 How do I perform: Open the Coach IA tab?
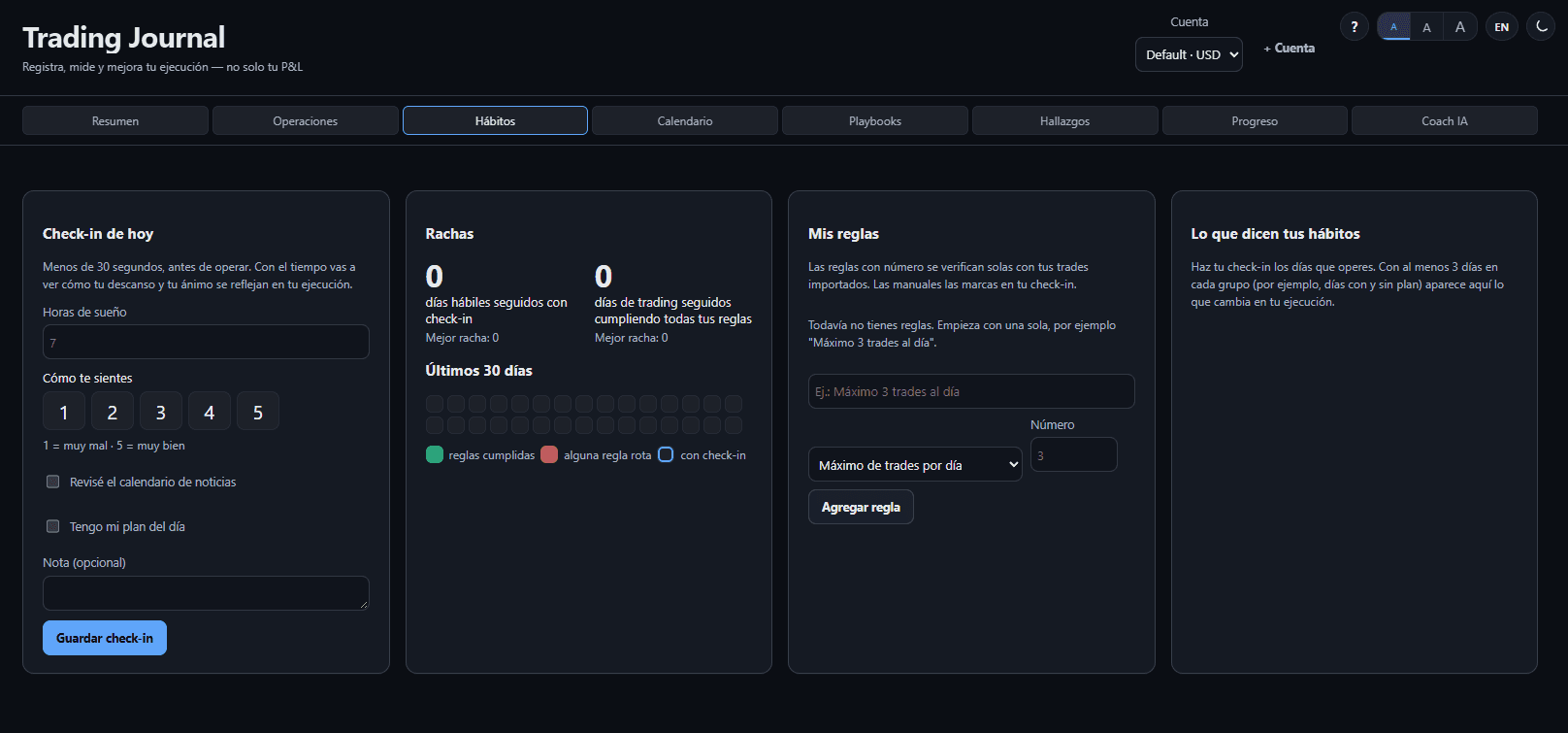[1445, 120]
